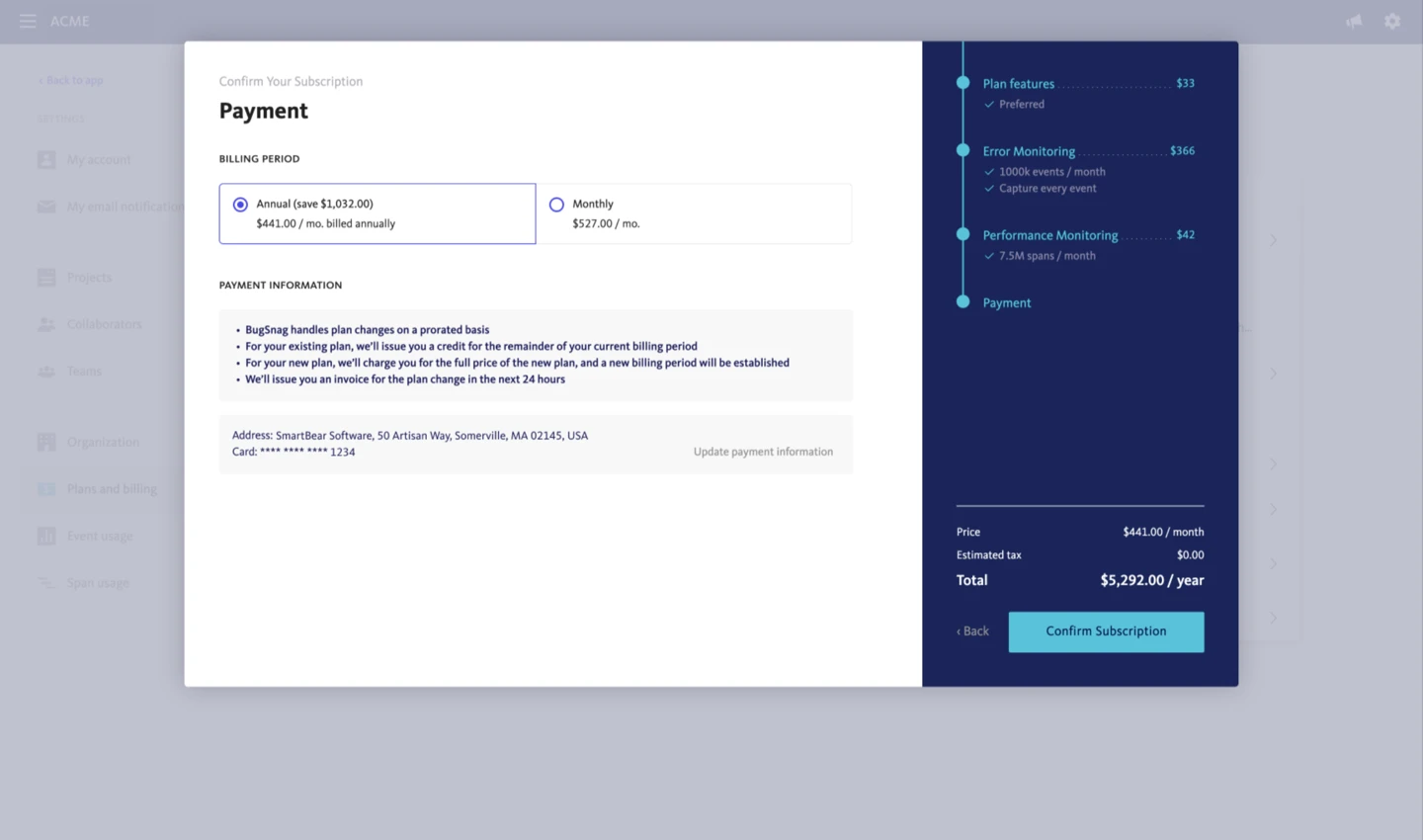Click the My account icon in the sidebar
The image size is (1423, 840).
[46, 159]
